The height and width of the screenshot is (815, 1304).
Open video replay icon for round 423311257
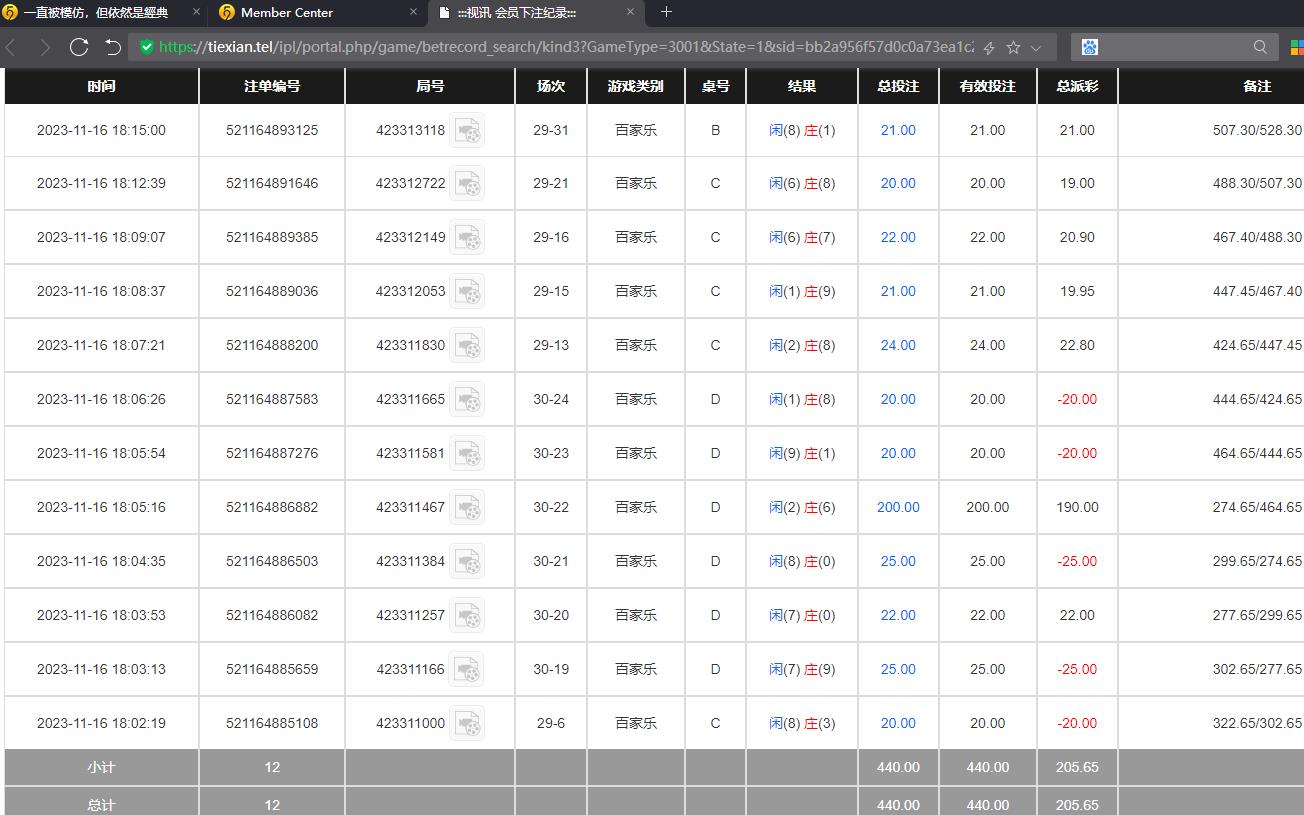tap(467, 616)
